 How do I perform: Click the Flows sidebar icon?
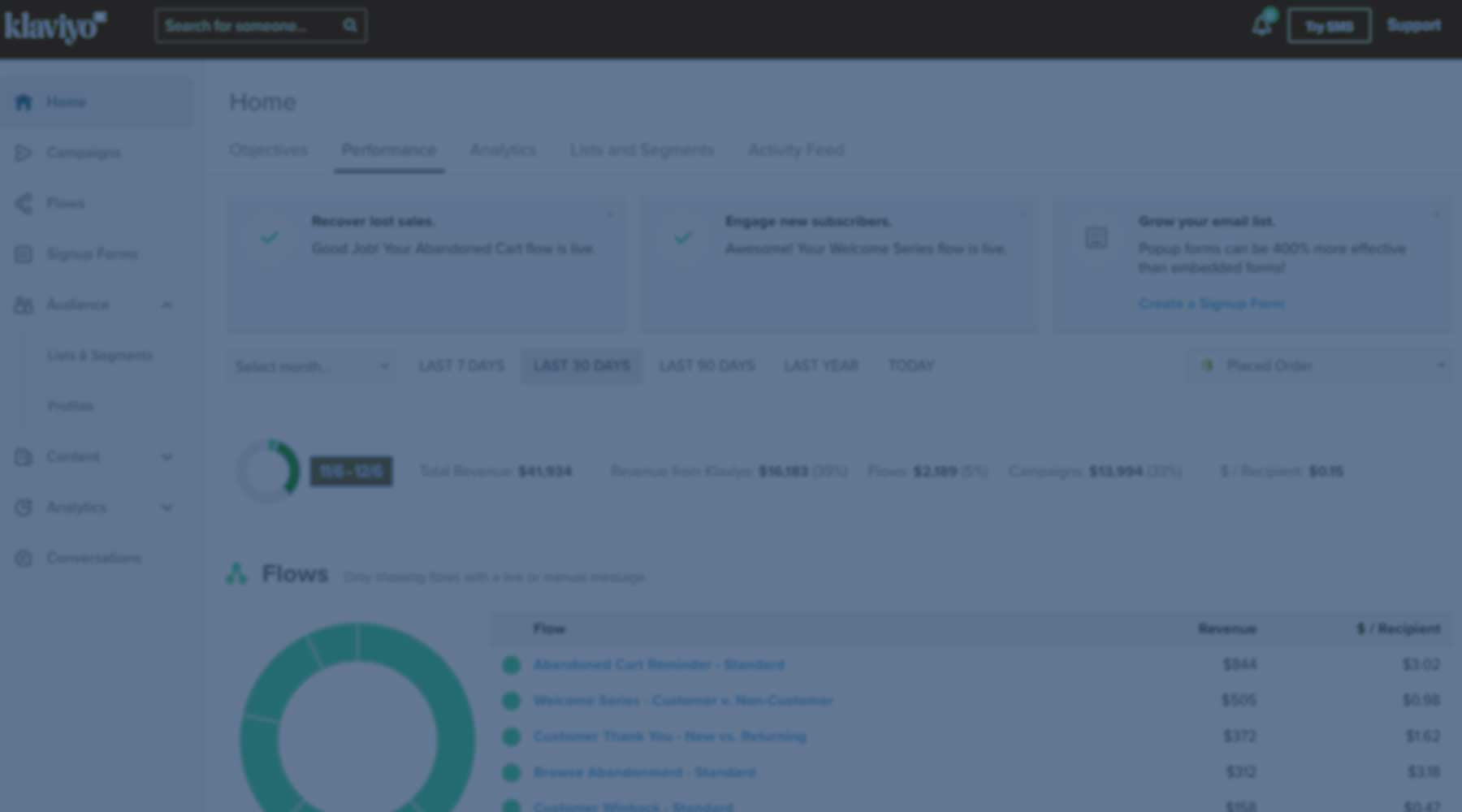point(24,203)
